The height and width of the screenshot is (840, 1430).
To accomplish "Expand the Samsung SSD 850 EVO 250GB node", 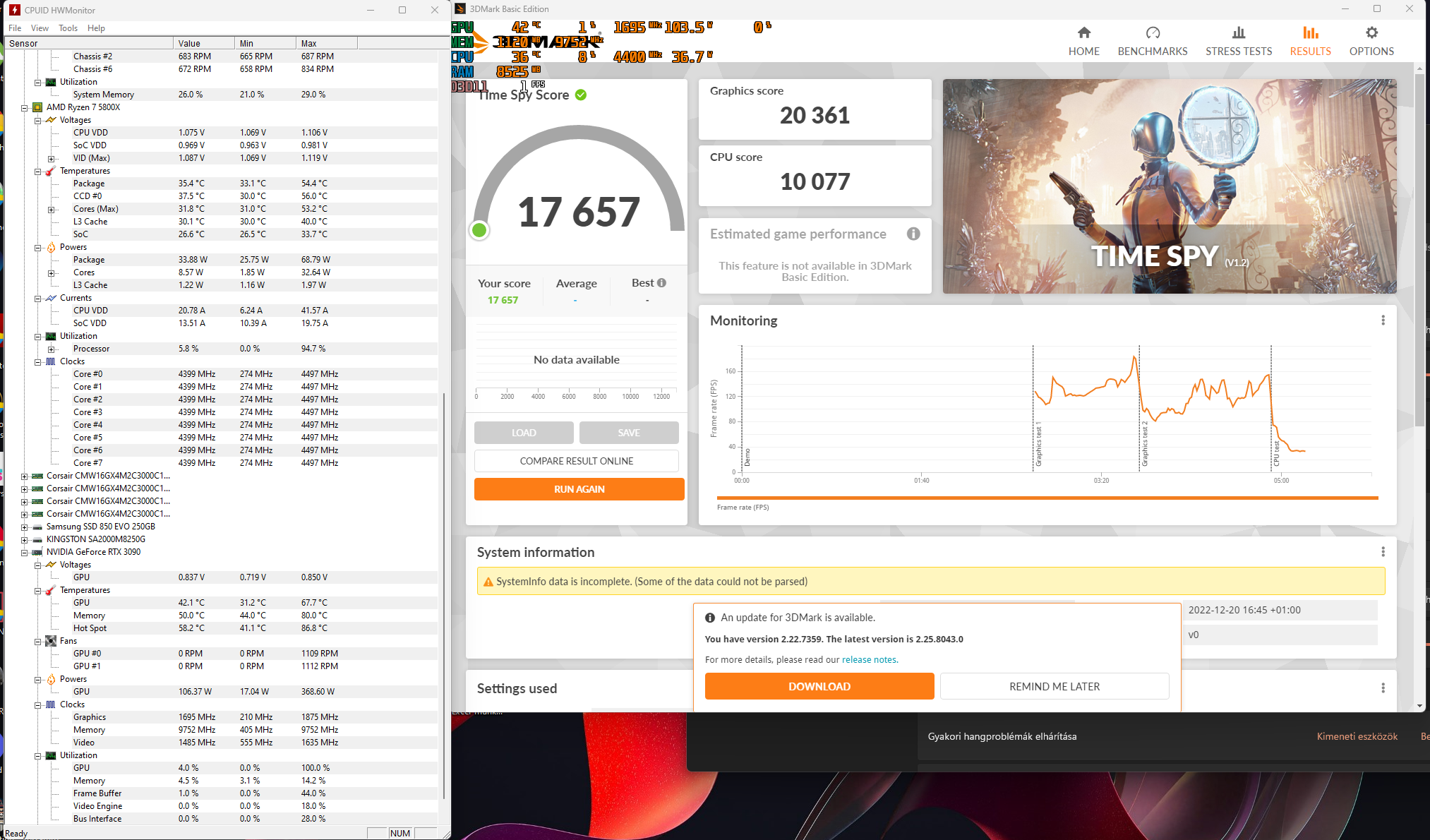I will 24,527.
